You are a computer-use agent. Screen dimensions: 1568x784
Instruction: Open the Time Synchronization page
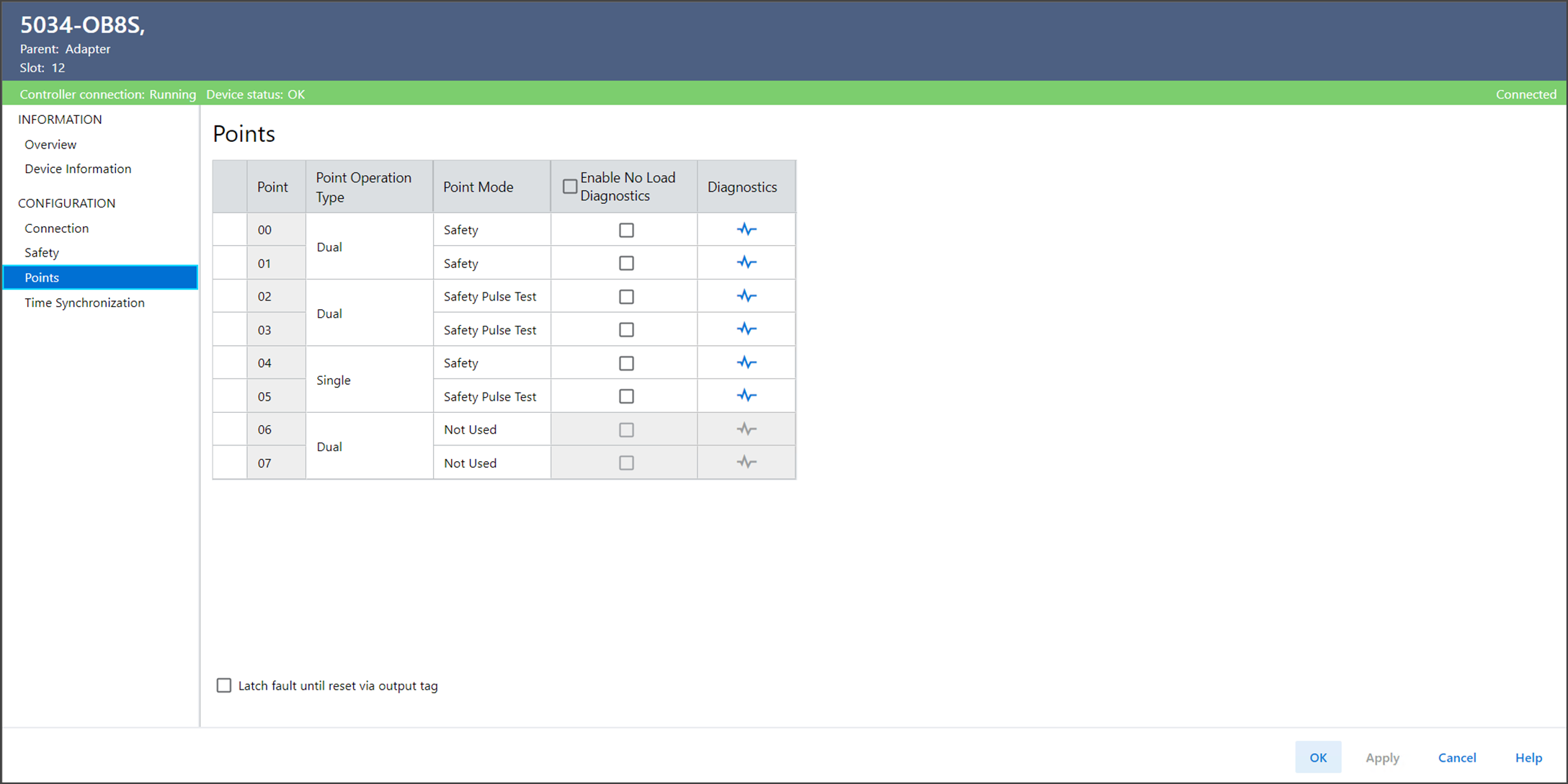pyautogui.click(x=84, y=303)
